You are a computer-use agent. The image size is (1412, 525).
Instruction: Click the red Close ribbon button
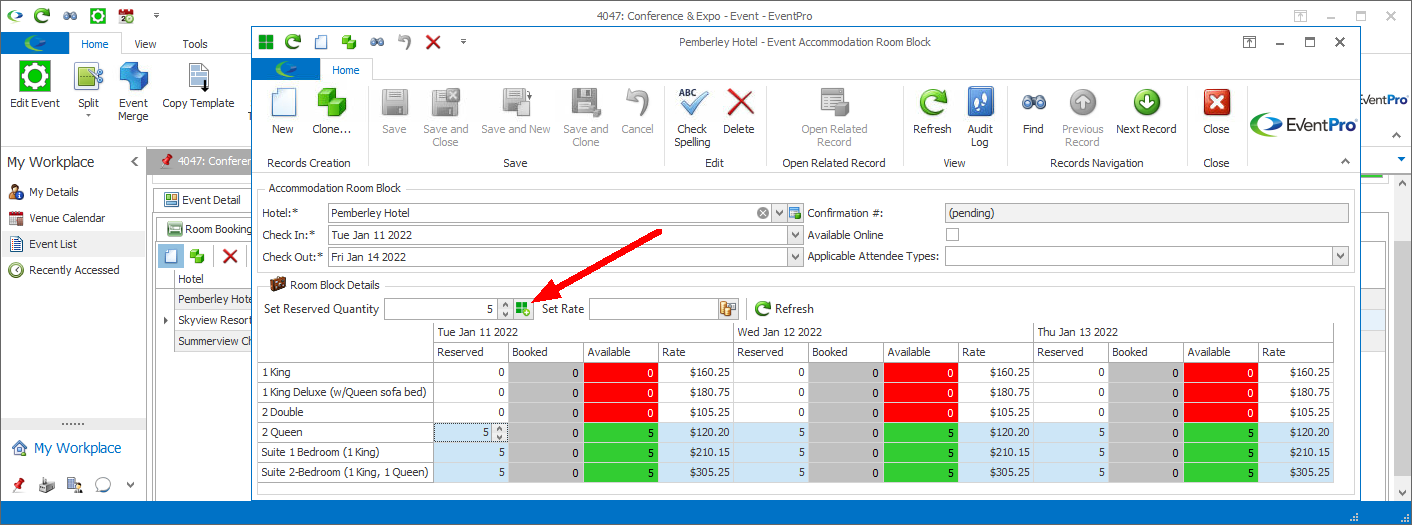point(1216,110)
